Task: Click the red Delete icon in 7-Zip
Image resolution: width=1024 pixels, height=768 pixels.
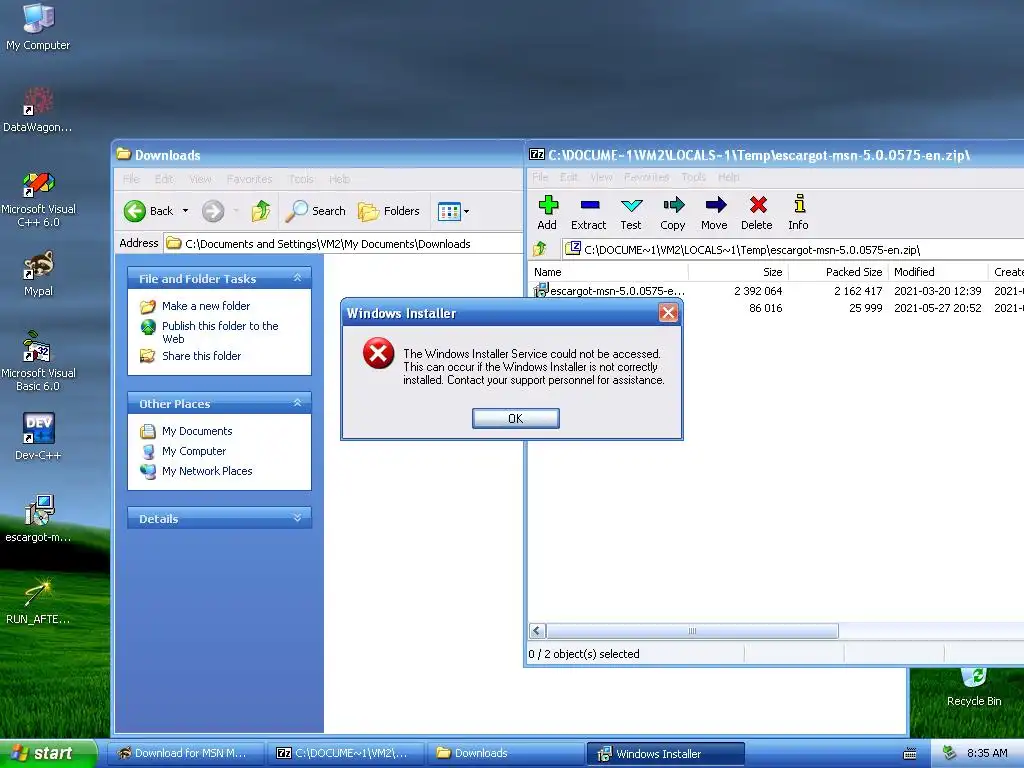Action: coord(757,213)
